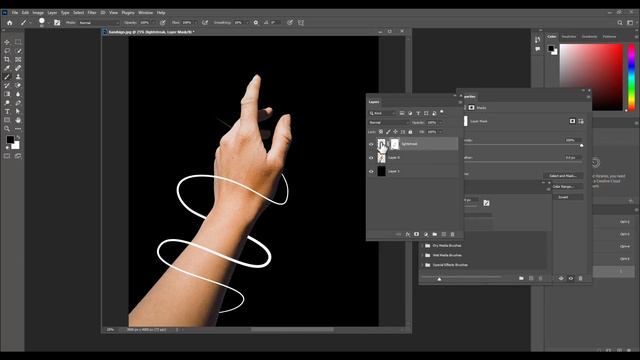Hide Layer 0 visibility eye

pyautogui.click(x=371, y=158)
